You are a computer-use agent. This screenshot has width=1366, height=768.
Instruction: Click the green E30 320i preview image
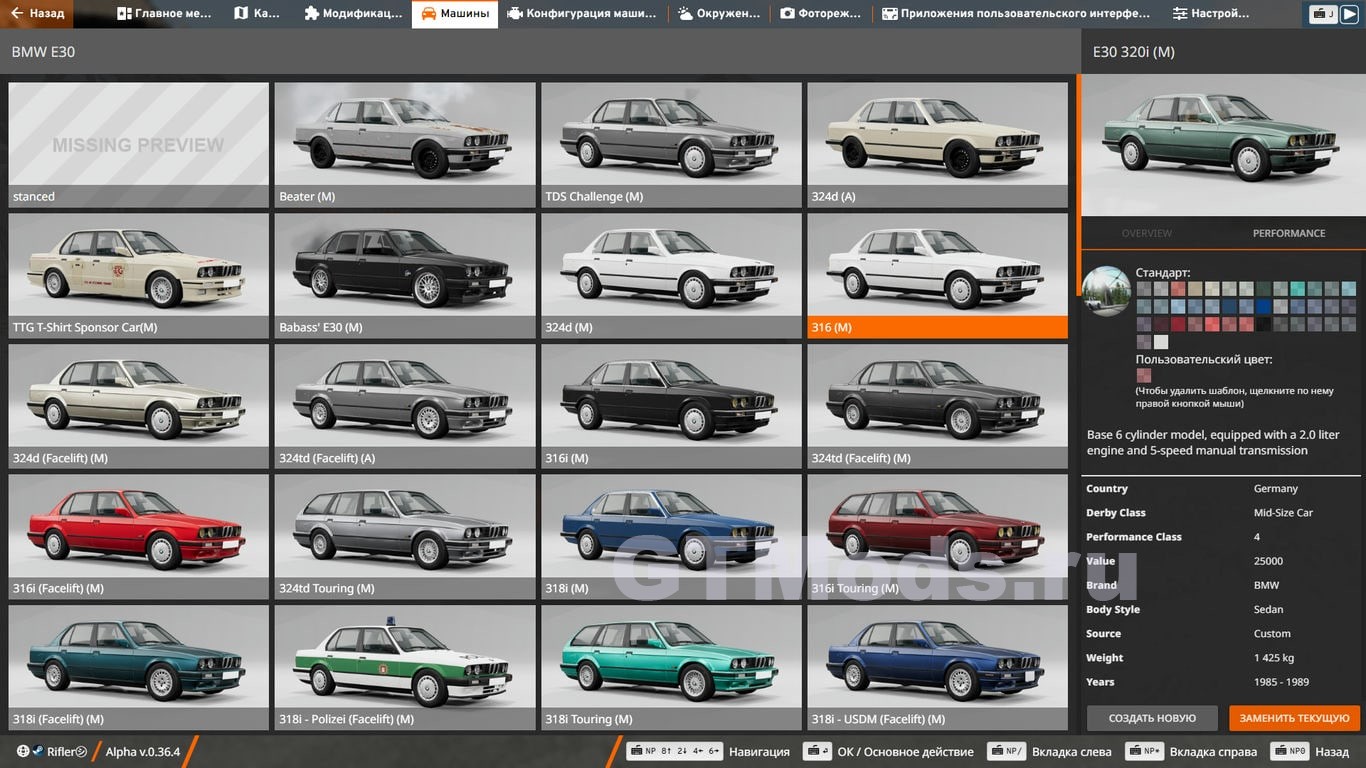point(1223,145)
